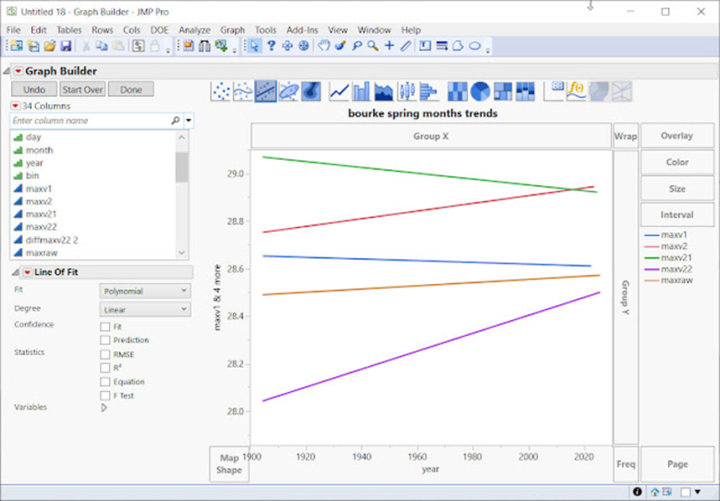Click the Line chart element icon
The image size is (720, 501).
[339, 91]
